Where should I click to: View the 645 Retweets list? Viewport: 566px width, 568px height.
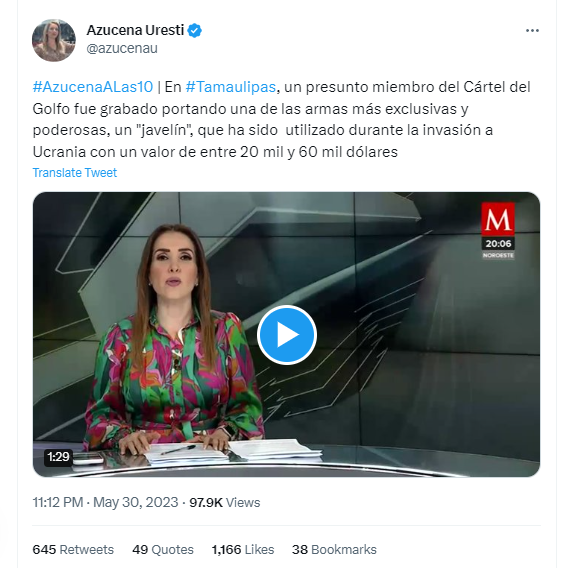tap(73, 550)
